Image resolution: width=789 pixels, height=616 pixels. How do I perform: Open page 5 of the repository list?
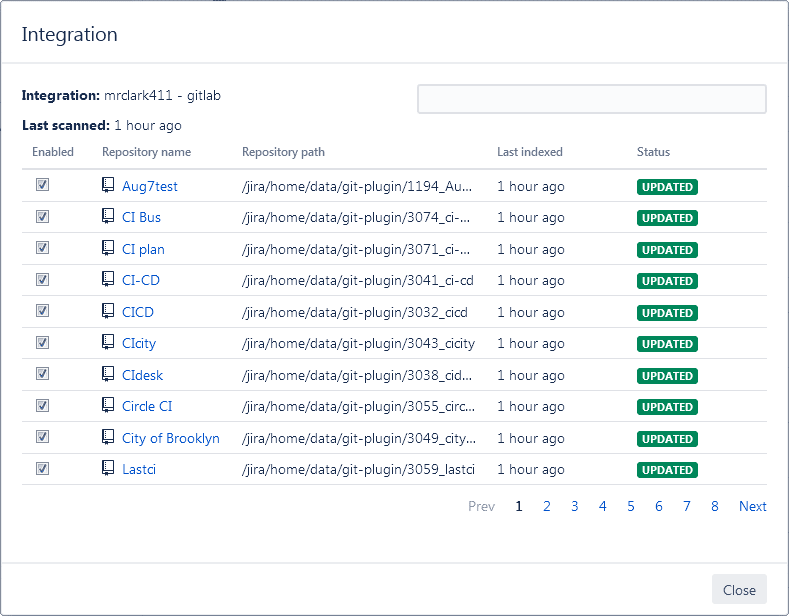tap(631, 506)
